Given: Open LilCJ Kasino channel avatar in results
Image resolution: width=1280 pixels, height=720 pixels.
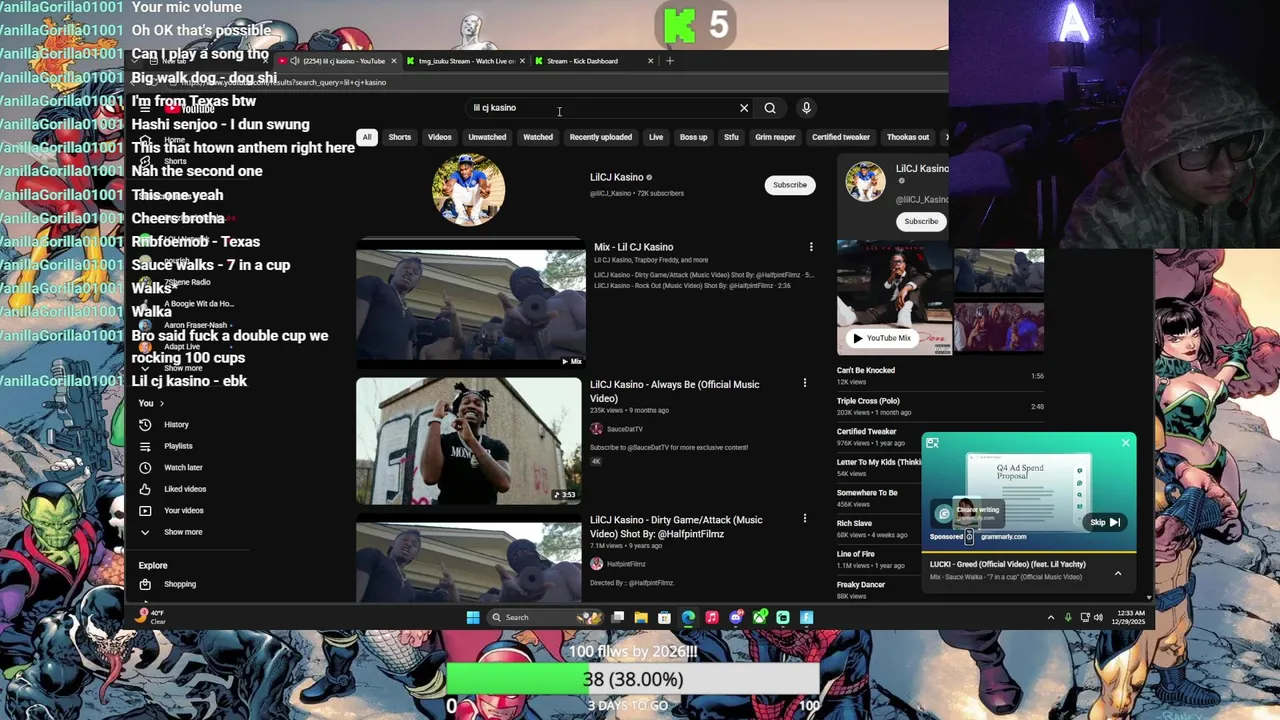Looking at the screenshot, I should (x=468, y=189).
